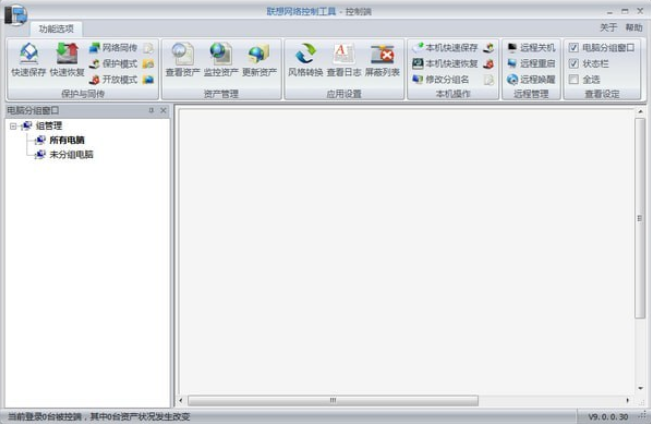This screenshot has width=651, height=424.
Task: Select 未分组电脑 in the group tree
Action: pyautogui.click(x=71, y=155)
